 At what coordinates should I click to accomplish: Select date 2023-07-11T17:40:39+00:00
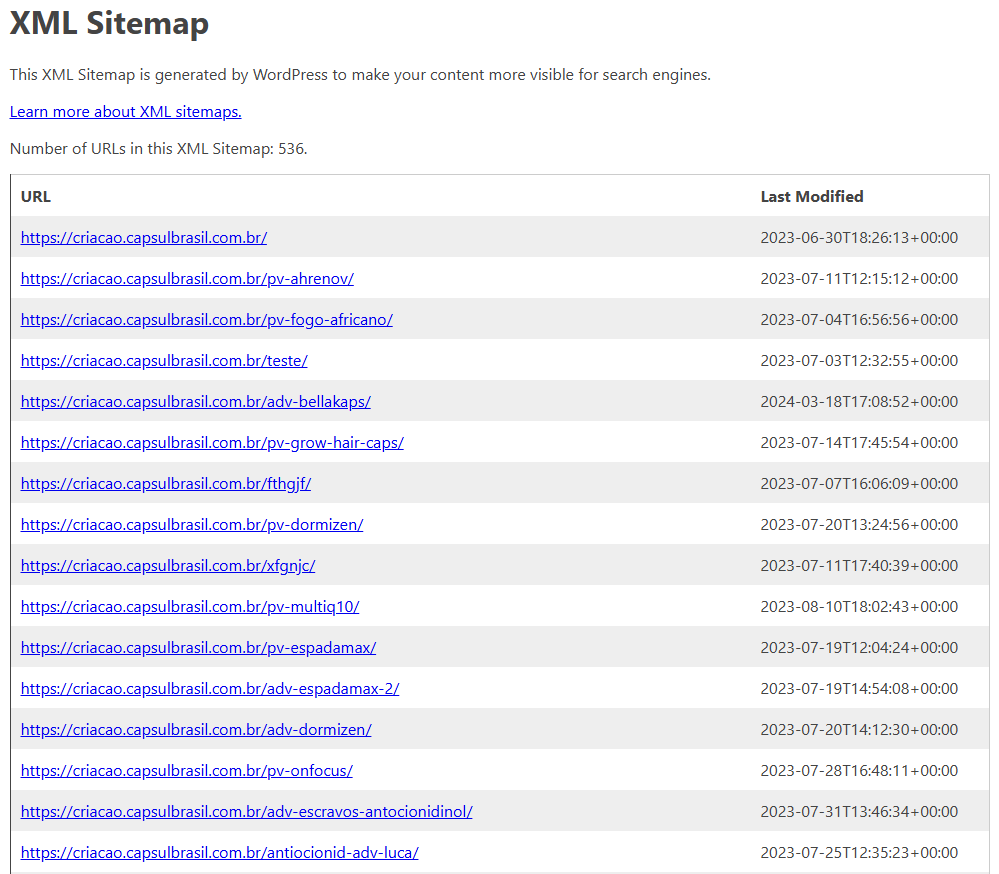tap(859, 566)
